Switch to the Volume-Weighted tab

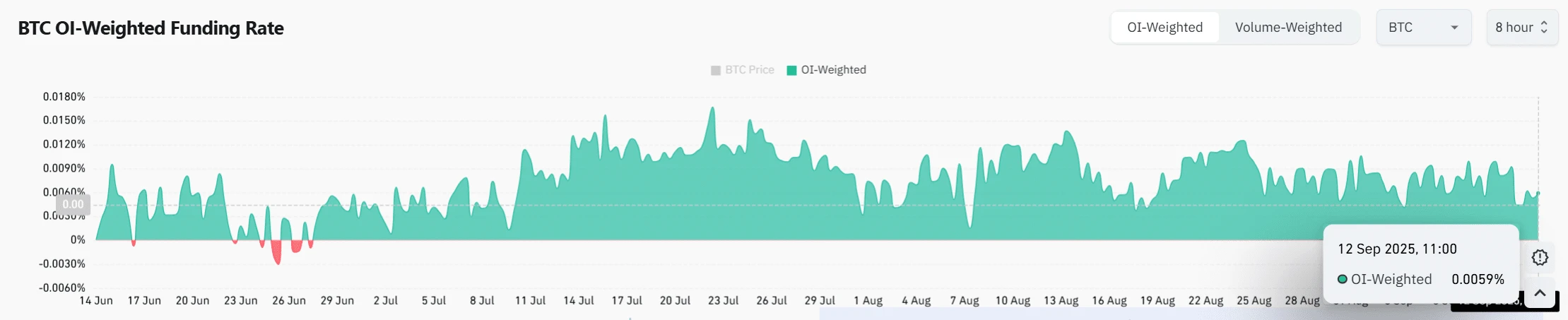(1288, 28)
